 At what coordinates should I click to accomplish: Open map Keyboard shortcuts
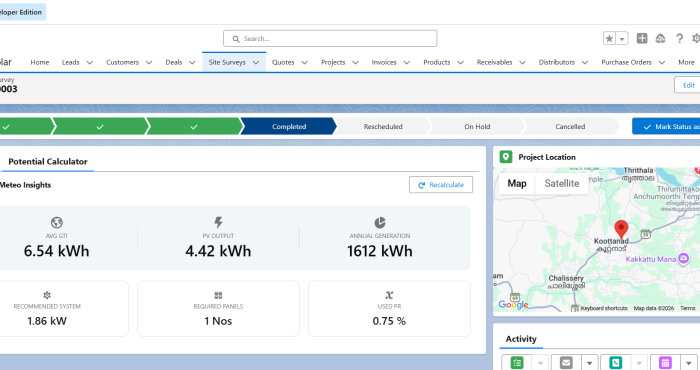pos(604,308)
